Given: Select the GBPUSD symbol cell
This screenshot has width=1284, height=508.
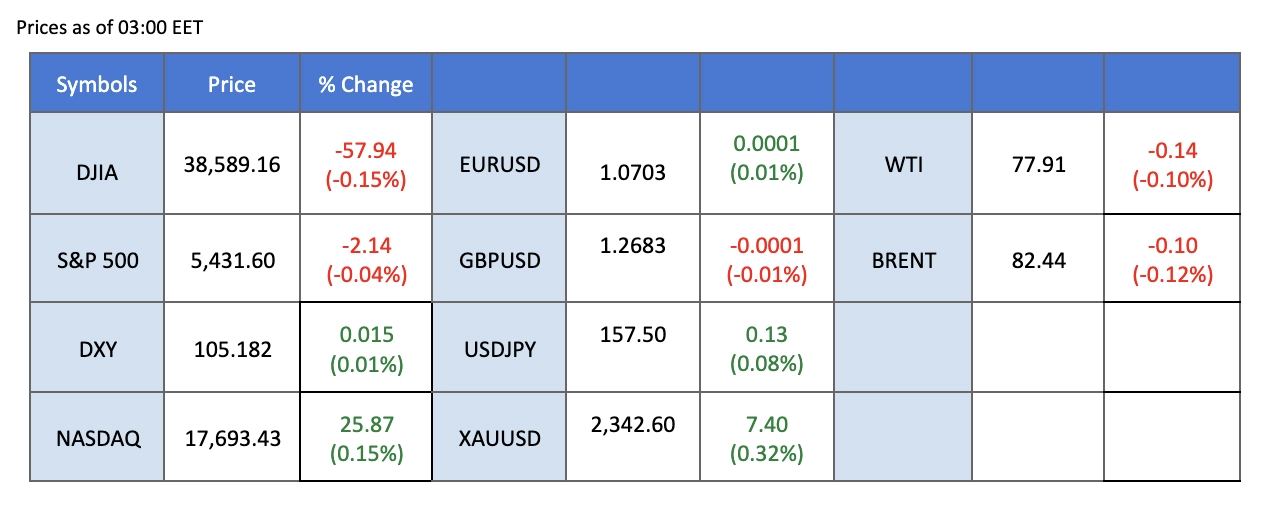Looking at the screenshot, I should [499, 261].
